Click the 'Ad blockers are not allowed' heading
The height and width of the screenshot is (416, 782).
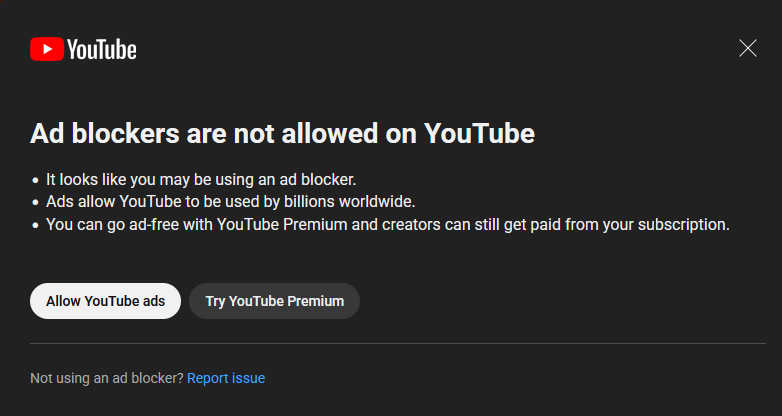(282, 134)
